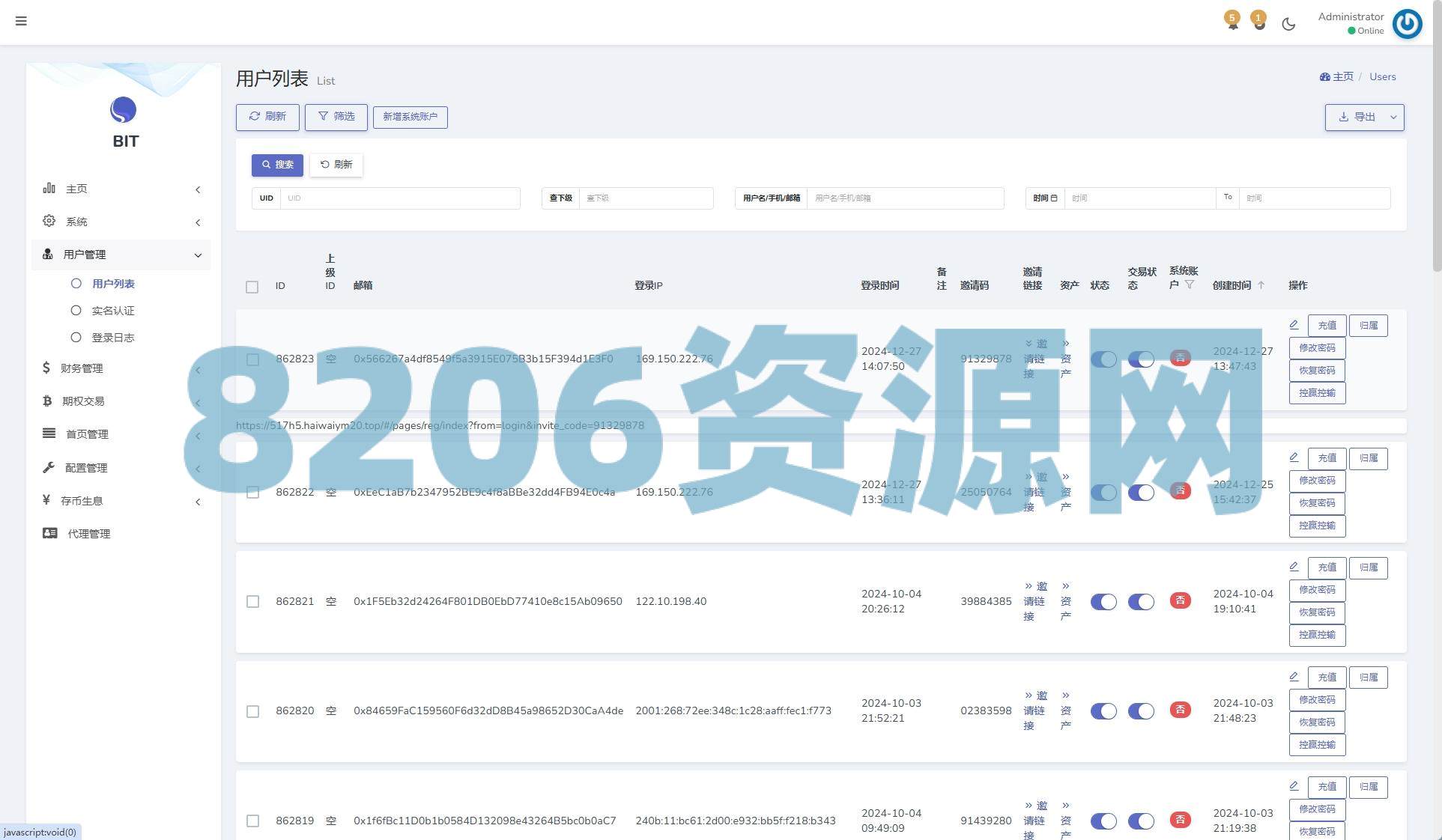The width and height of the screenshot is (1442, 840).
Task: Go to 代理管理 menu item
Action: [88, 534]
